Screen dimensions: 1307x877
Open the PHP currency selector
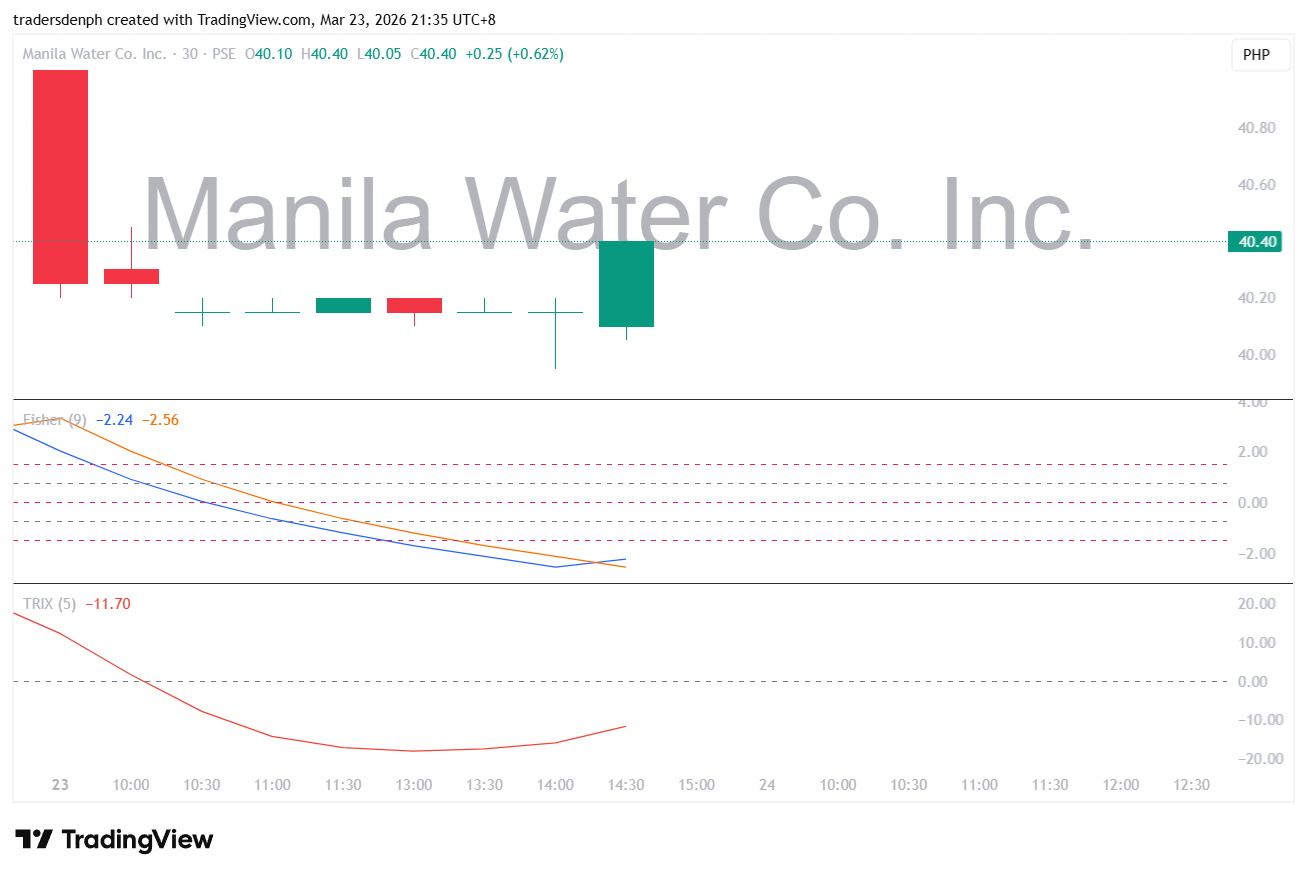point(1256,55)
